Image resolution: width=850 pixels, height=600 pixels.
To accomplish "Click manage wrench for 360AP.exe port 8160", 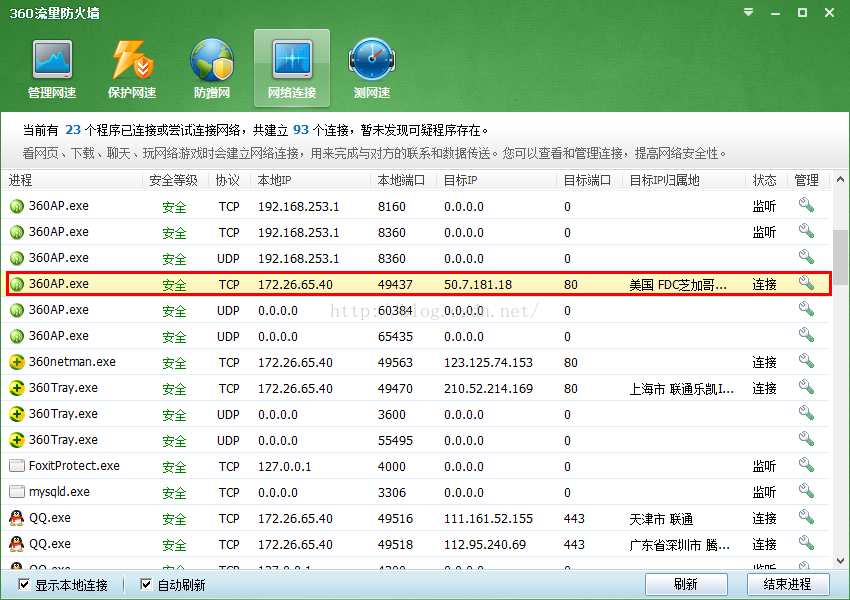I will pyautogui.click(x=806, y=205).
